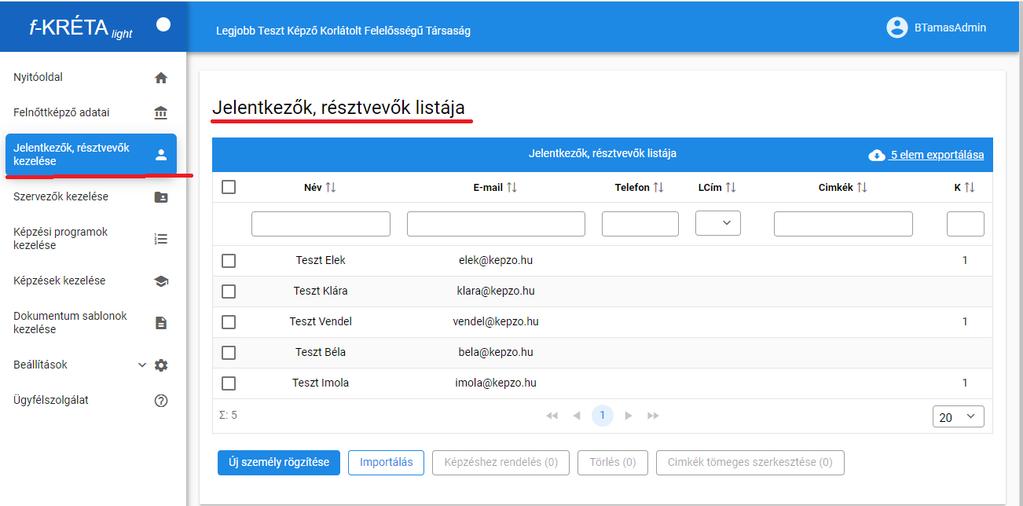Viewport: 1023px width, 506px height.
Task: Click the person icon in Jelentkezők menu item
Action: point(161,155)
